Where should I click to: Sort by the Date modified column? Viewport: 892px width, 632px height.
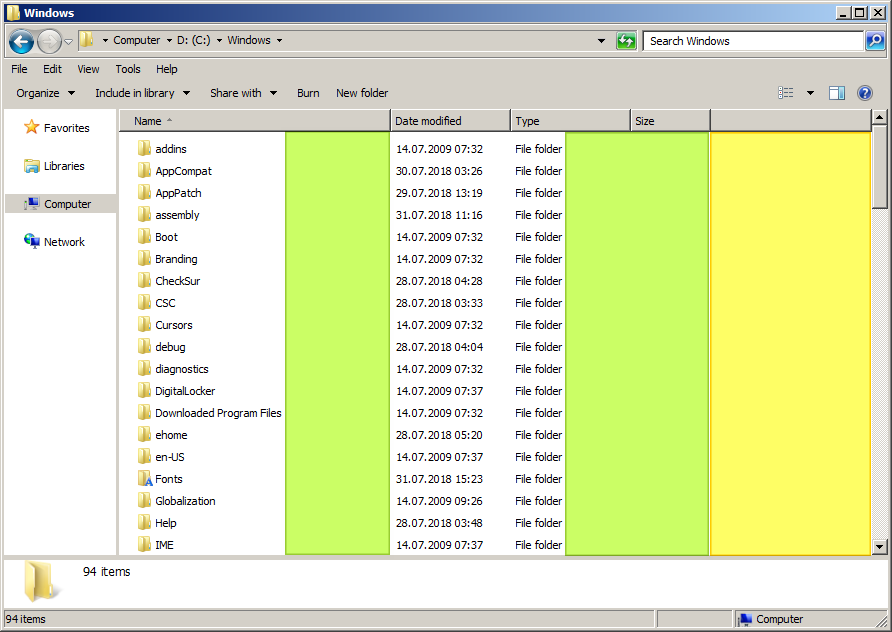[x=450, y=121]
